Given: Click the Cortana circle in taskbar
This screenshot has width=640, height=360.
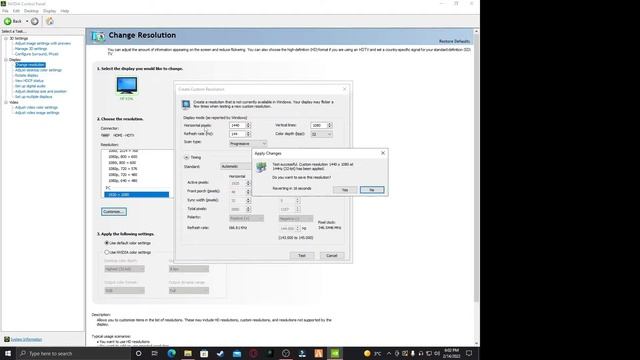Looking at the screenshot, I should 138,353.
